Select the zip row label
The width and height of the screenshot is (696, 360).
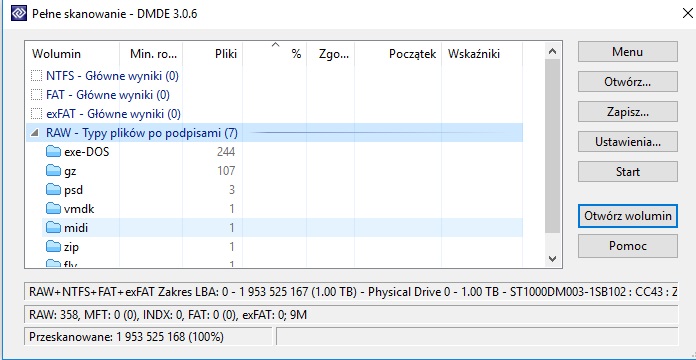(x=71, y=247)
